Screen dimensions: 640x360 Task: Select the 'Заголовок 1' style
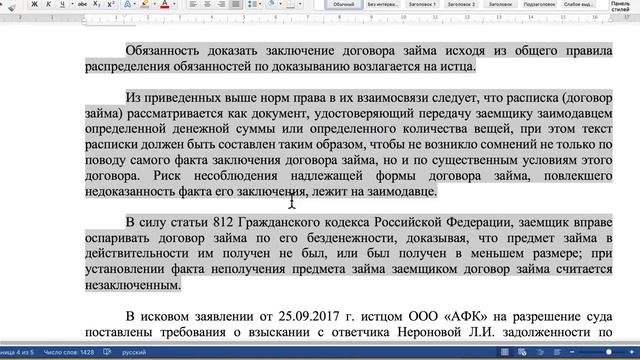click(x=422, y=4)
